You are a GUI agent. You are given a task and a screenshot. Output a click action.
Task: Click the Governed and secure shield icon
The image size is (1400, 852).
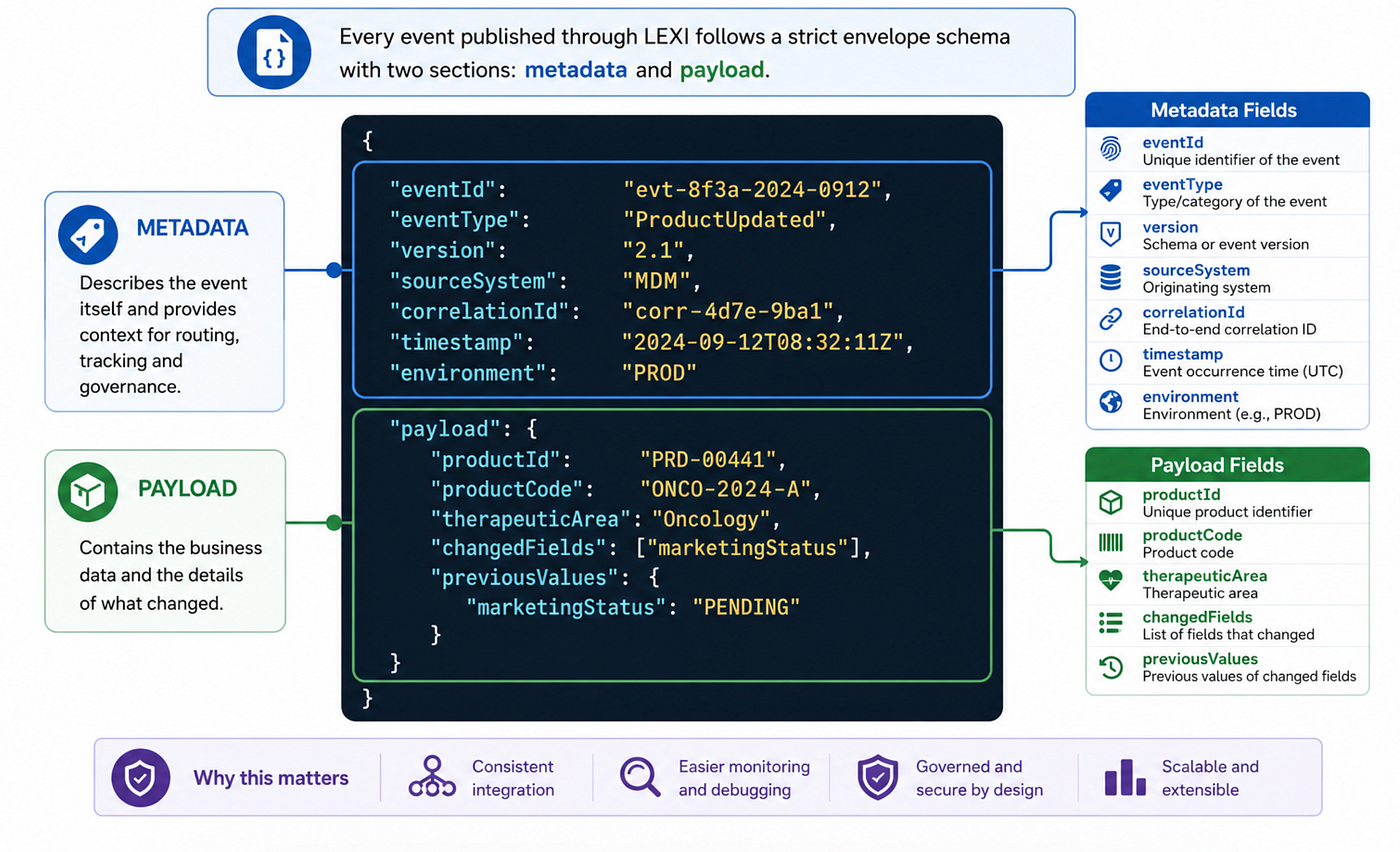tap(878, 777)
